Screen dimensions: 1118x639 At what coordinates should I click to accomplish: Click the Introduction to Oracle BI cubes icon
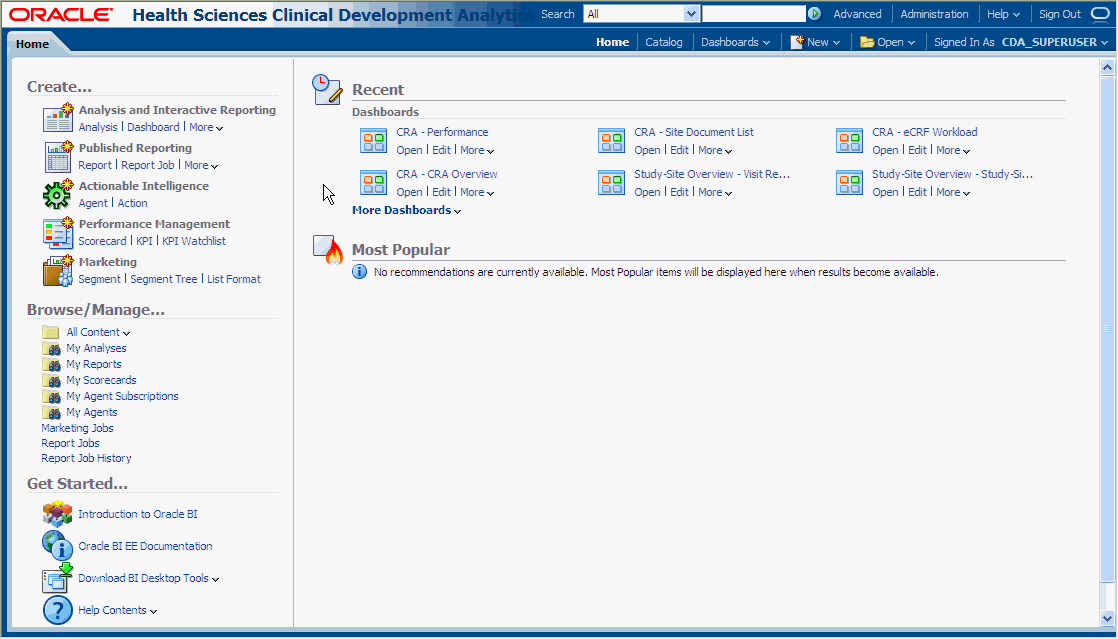tap(58, 514)
